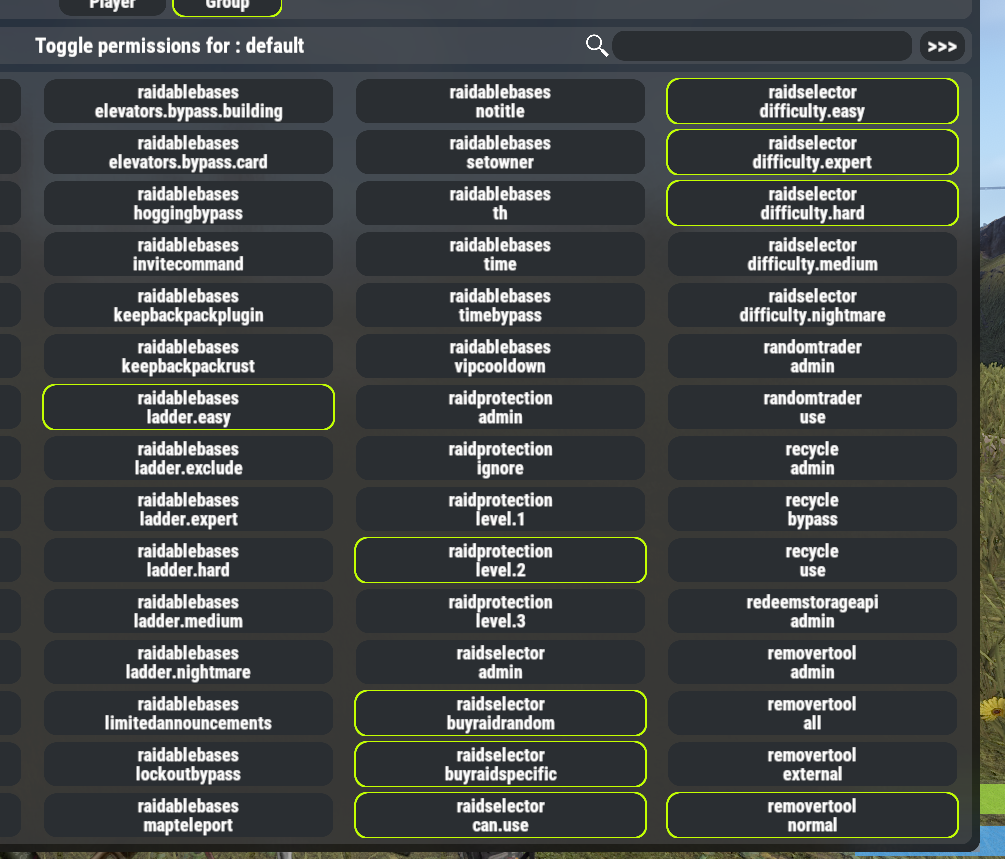Toggle raidablebases notitle permission

point(500,101)
